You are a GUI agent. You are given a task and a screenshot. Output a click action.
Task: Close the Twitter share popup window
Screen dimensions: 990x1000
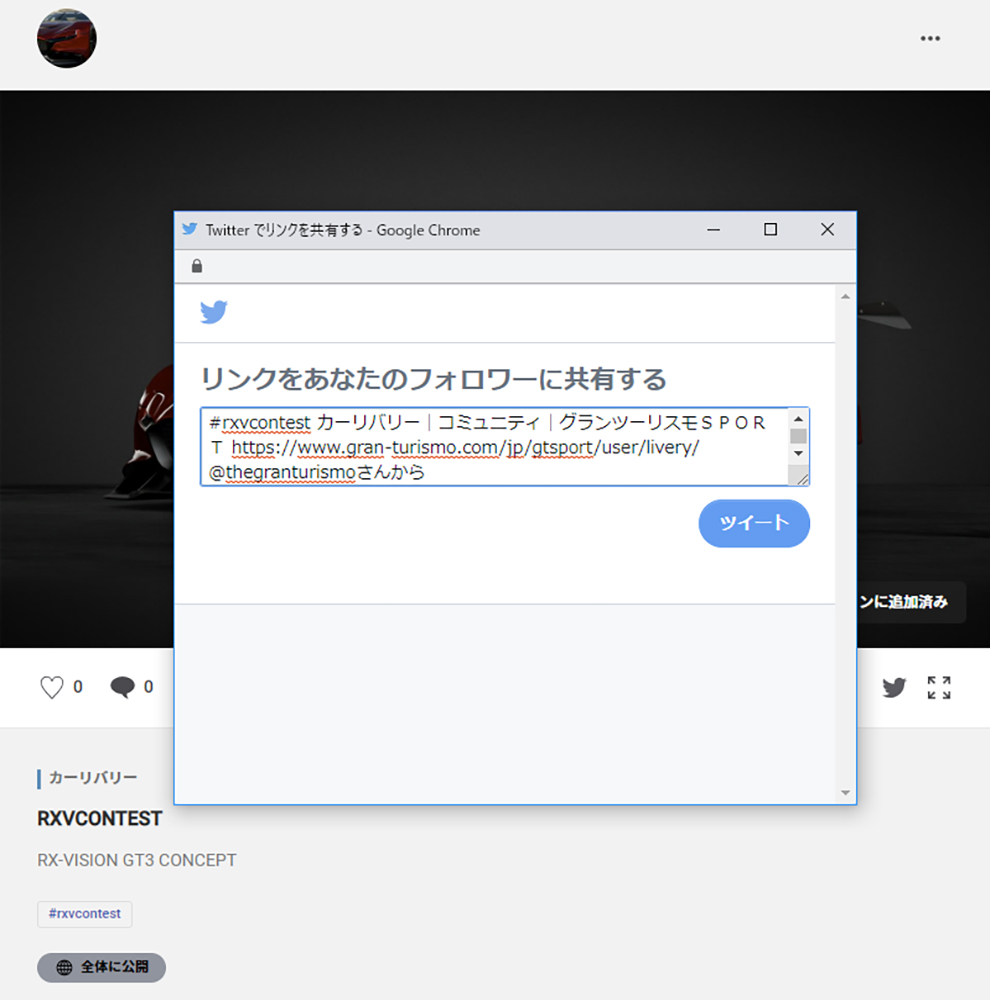click(x=827, y=230)
